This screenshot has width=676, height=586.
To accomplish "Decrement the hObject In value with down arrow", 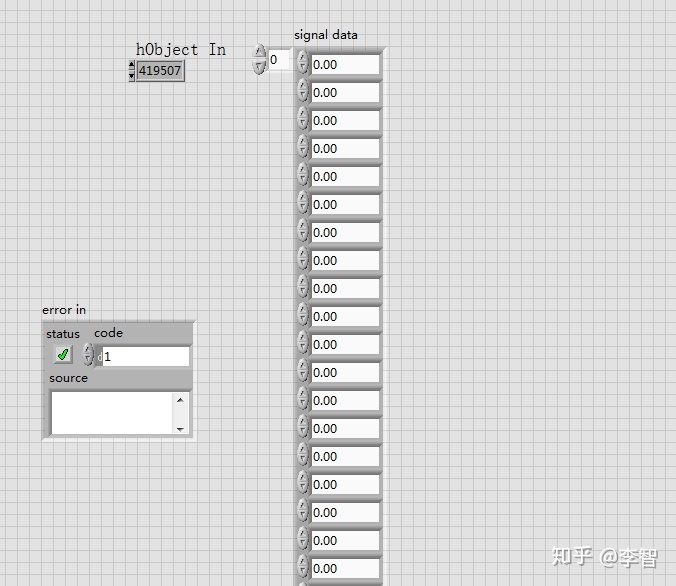I will [x=132, y=76].
